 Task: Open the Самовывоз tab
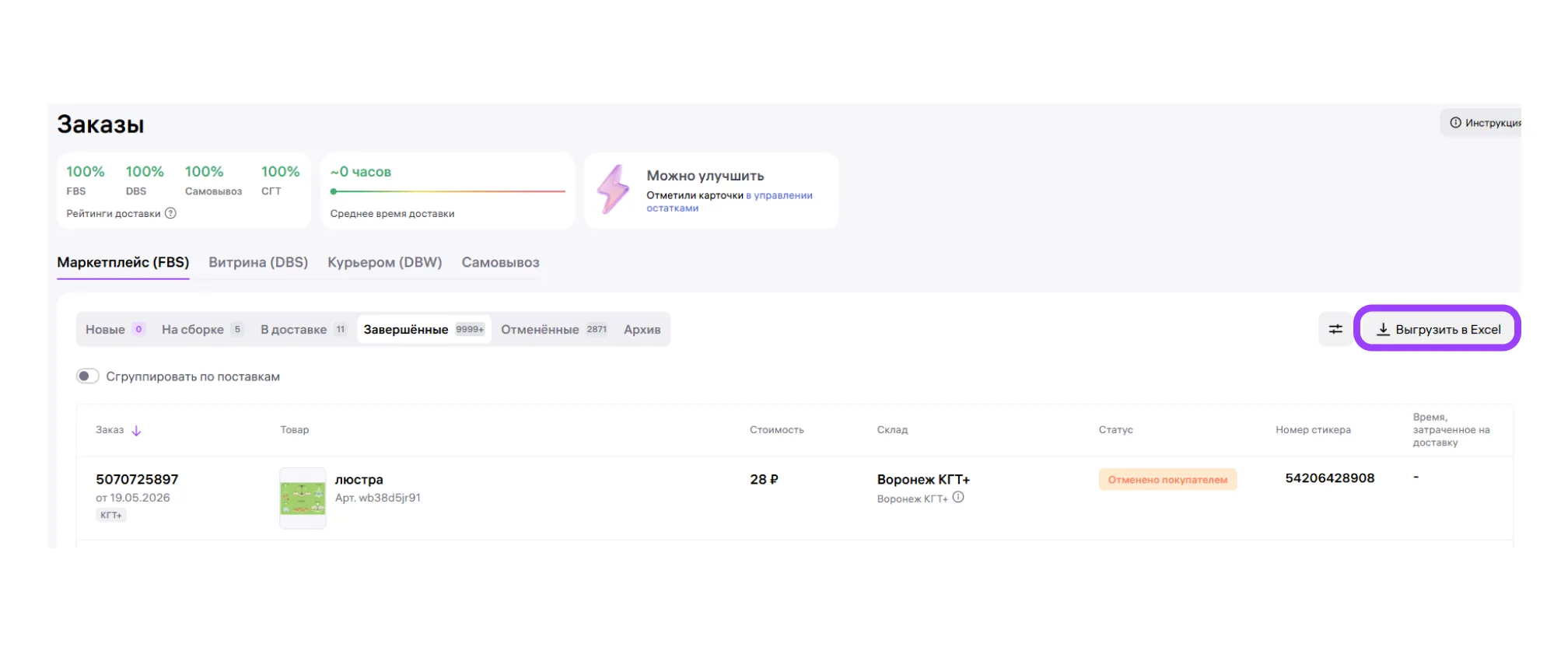click(500, 262)
